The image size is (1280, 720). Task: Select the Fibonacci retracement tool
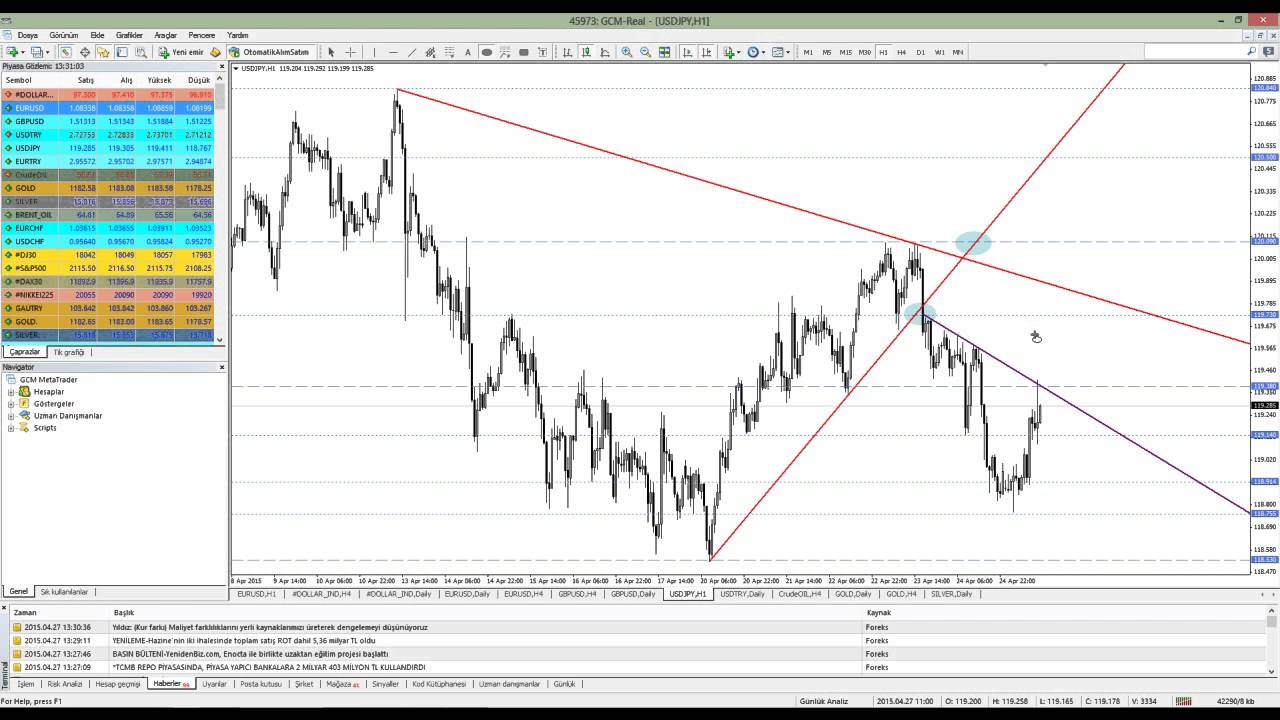449,52
